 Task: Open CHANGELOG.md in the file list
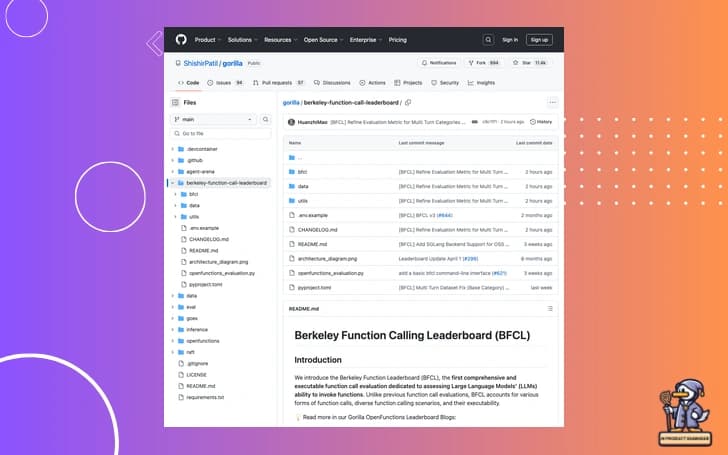pos(318,229)
